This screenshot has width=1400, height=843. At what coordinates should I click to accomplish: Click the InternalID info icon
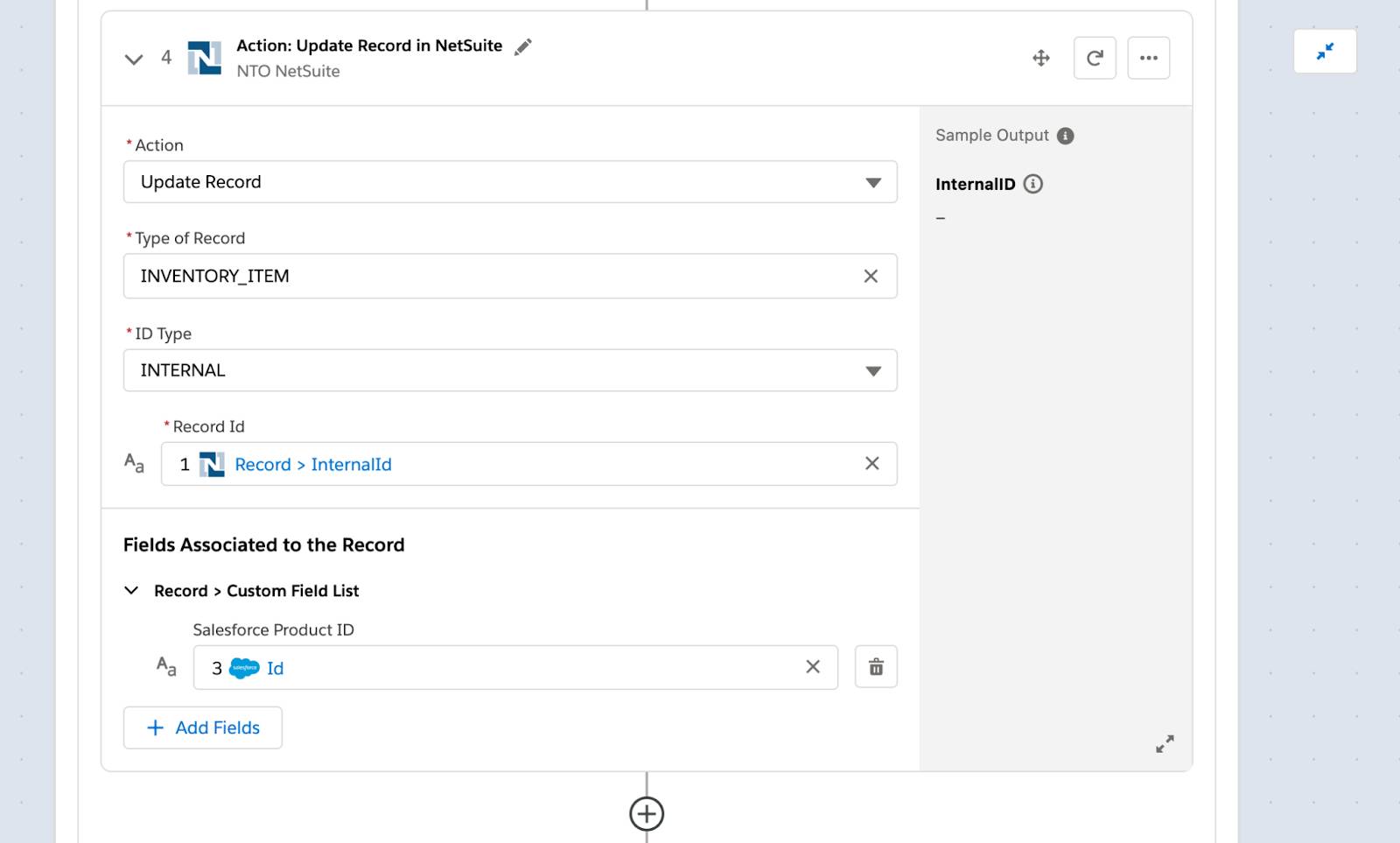coord(1032,184)
